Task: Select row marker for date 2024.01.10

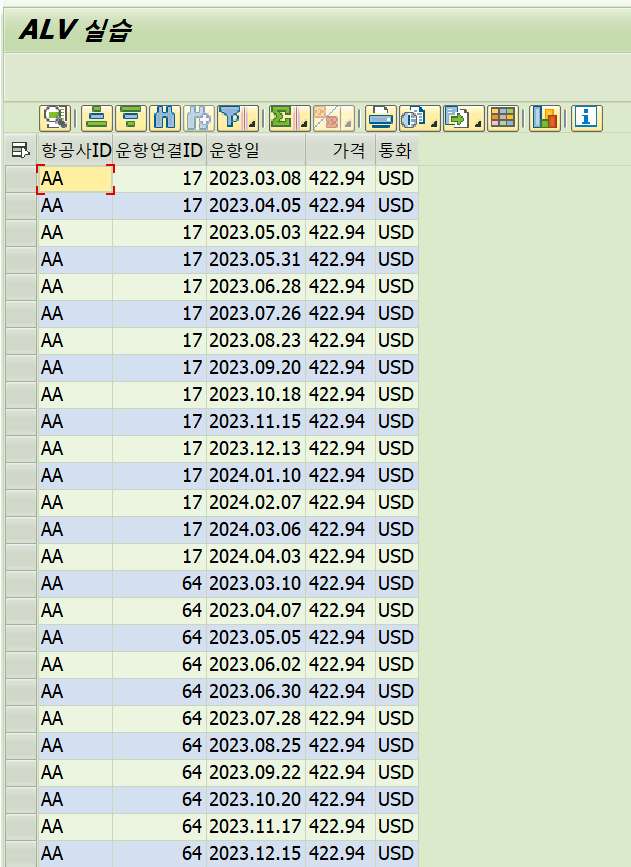Action: click(x=21, y=476)
